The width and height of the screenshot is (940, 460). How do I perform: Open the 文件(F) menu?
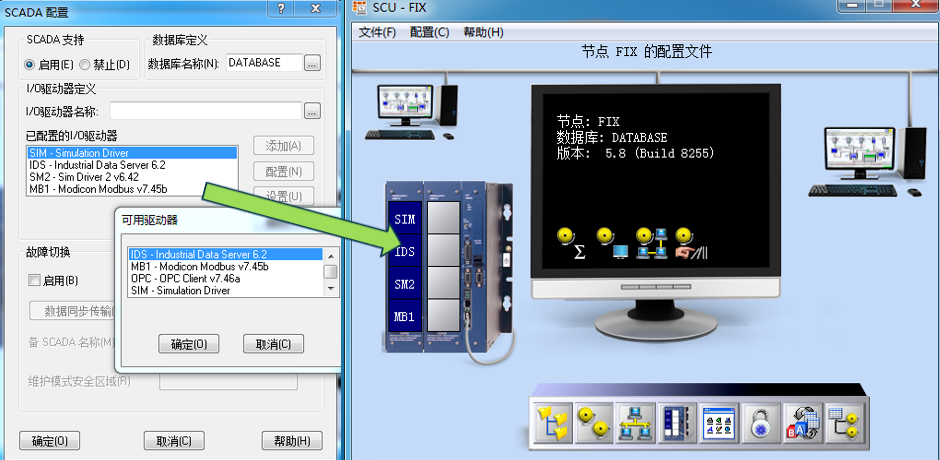[x=377, y=32]
